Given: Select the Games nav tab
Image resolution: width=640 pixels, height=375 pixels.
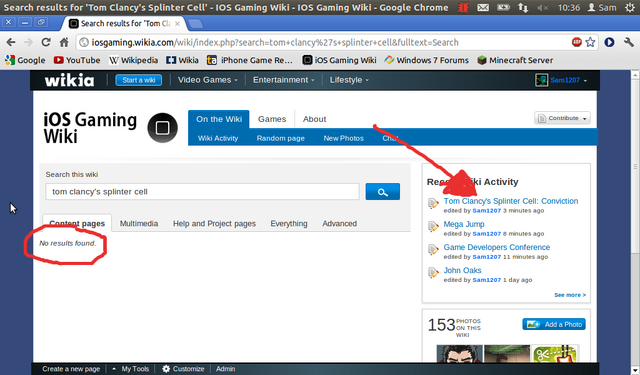Looking at the screenshot, I should (272, 119).
